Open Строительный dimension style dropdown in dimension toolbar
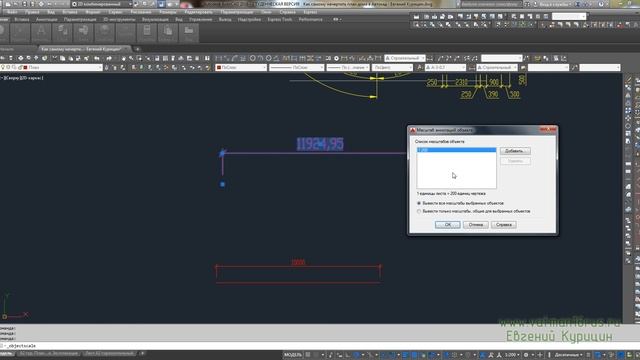Viewport: 640px width, 360px height. pos(405,58)
